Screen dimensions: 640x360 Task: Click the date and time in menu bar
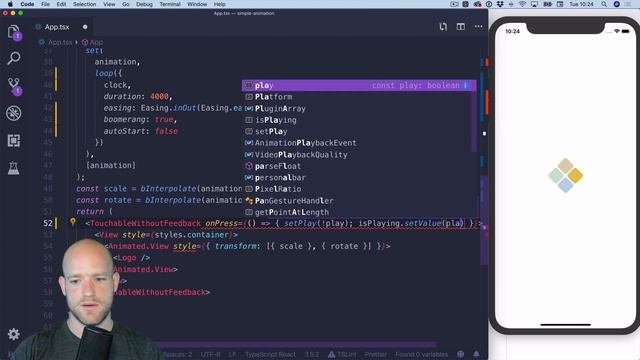click(x=582, y=4)
